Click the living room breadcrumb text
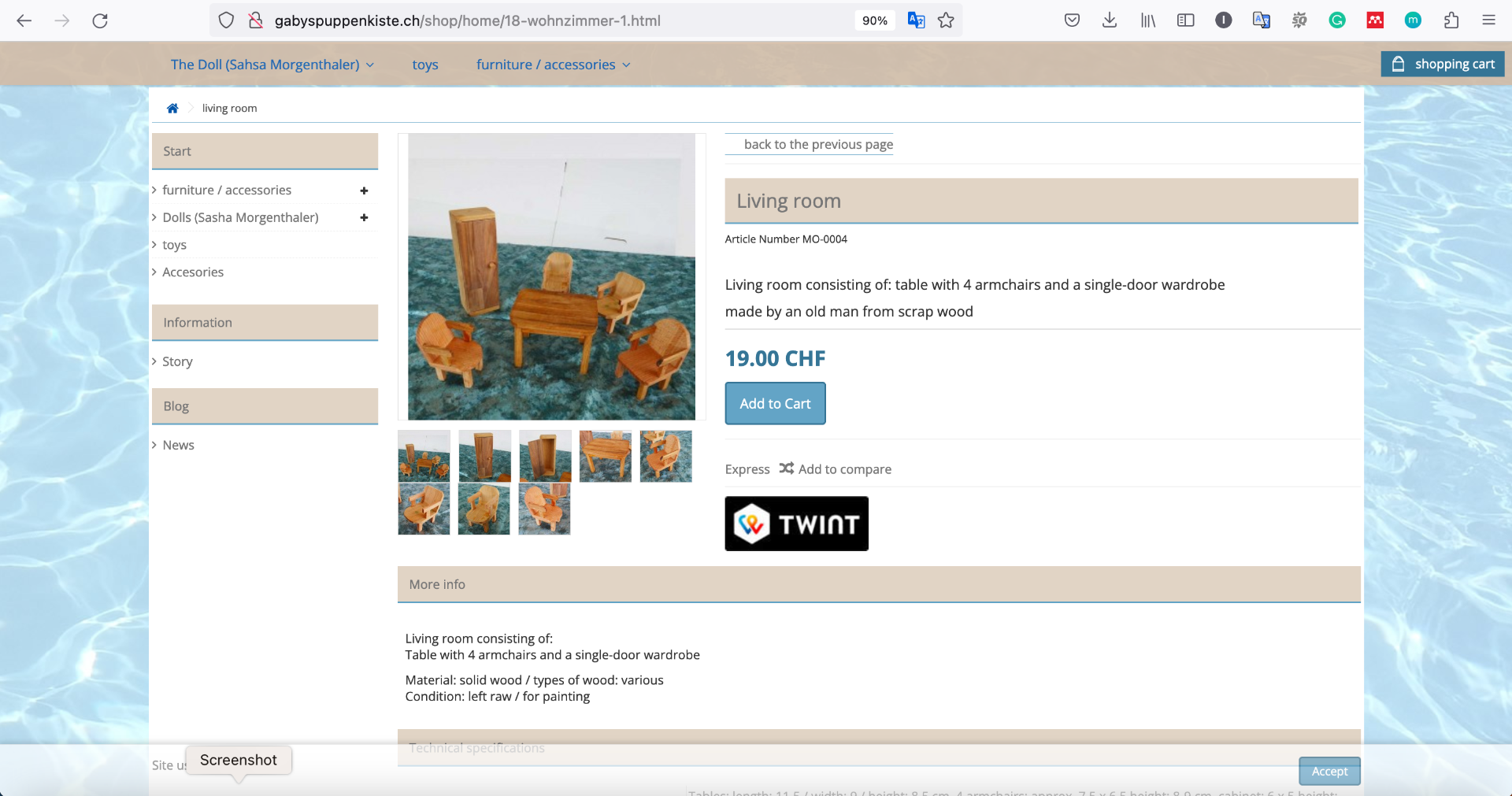The height and width of the screenshot is (796, 1512). (x=229, y=108)
